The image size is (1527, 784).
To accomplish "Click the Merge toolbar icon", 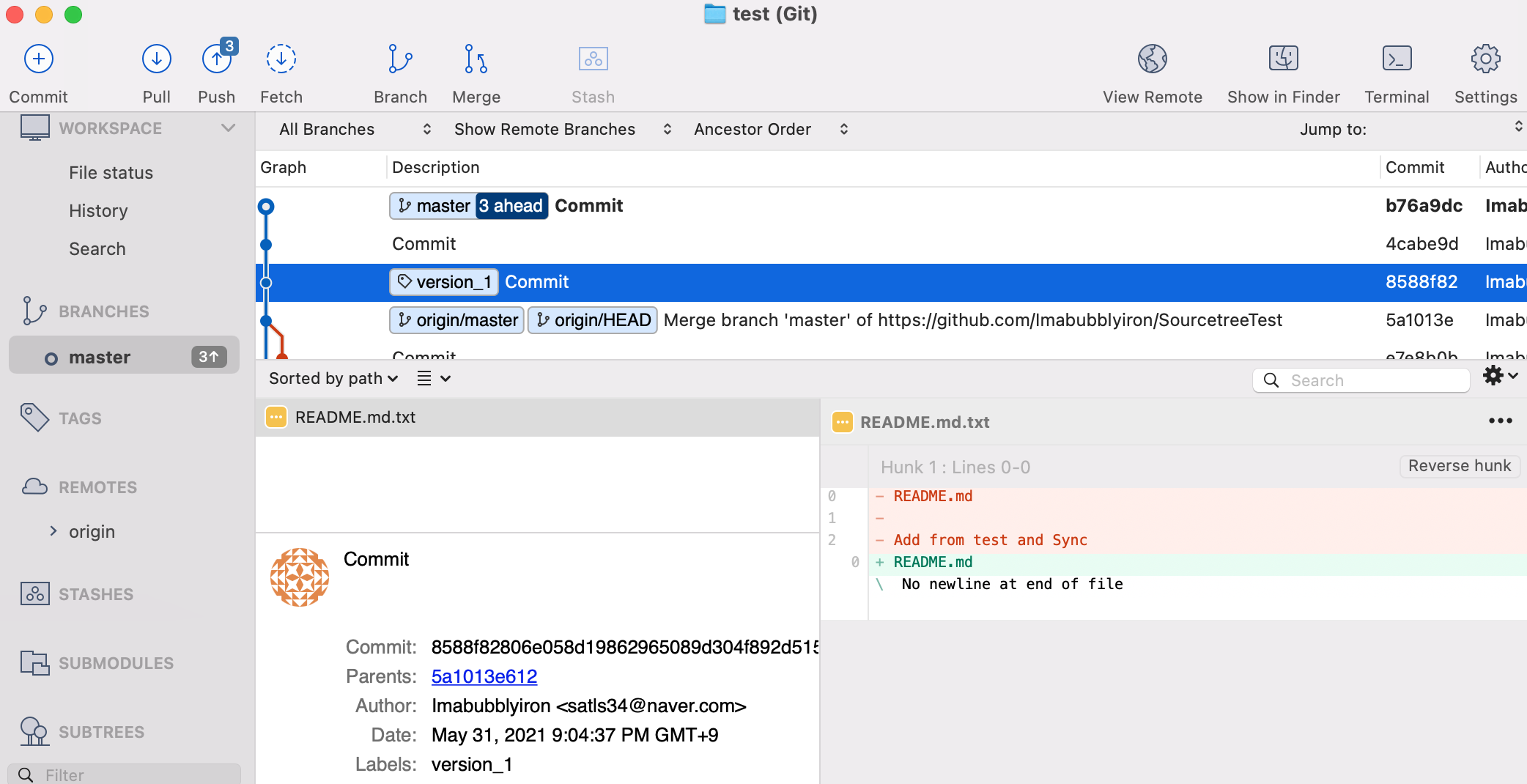I will coord(476,59).
